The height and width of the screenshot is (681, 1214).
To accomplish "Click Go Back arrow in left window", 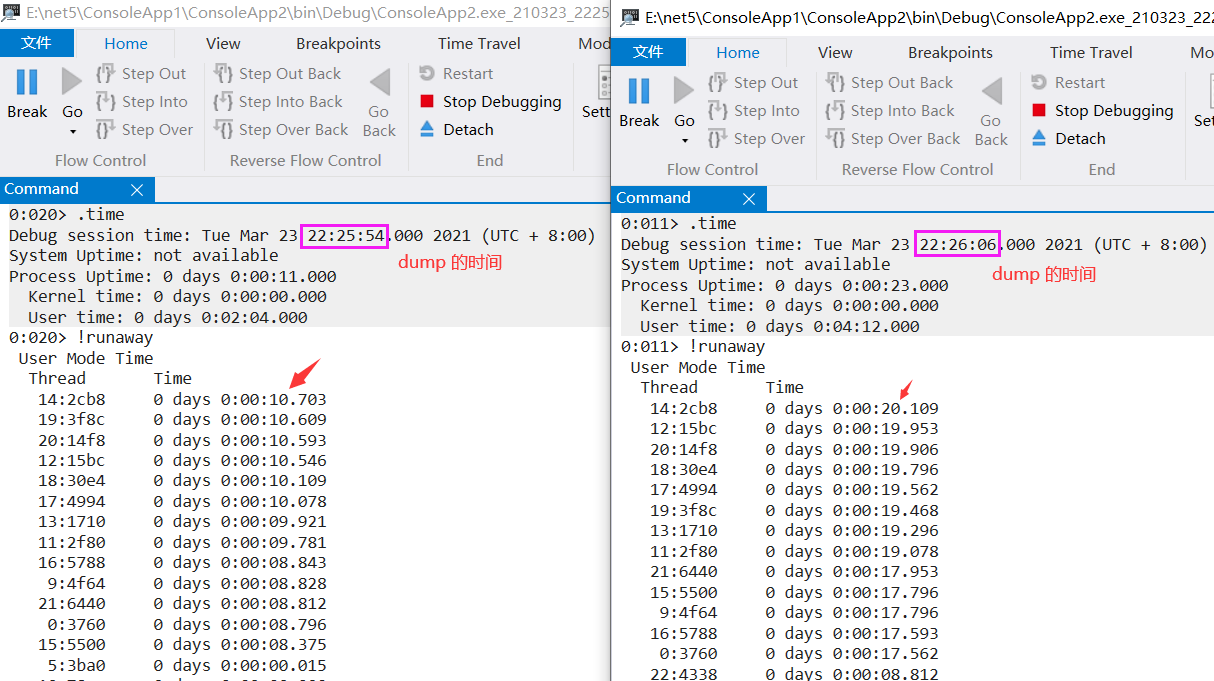I will (x=379, y=82).
